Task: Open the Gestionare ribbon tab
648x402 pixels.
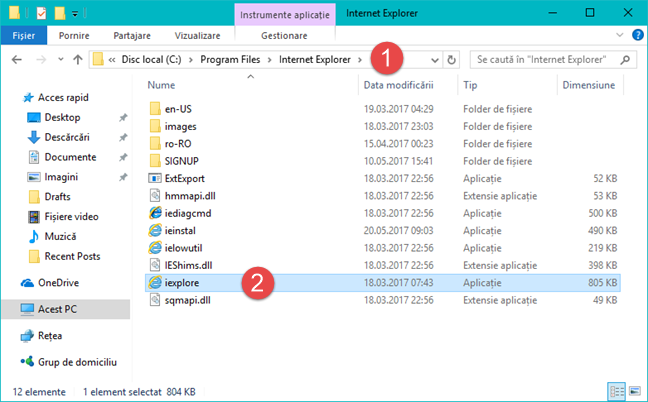Action: pos(284,36)
